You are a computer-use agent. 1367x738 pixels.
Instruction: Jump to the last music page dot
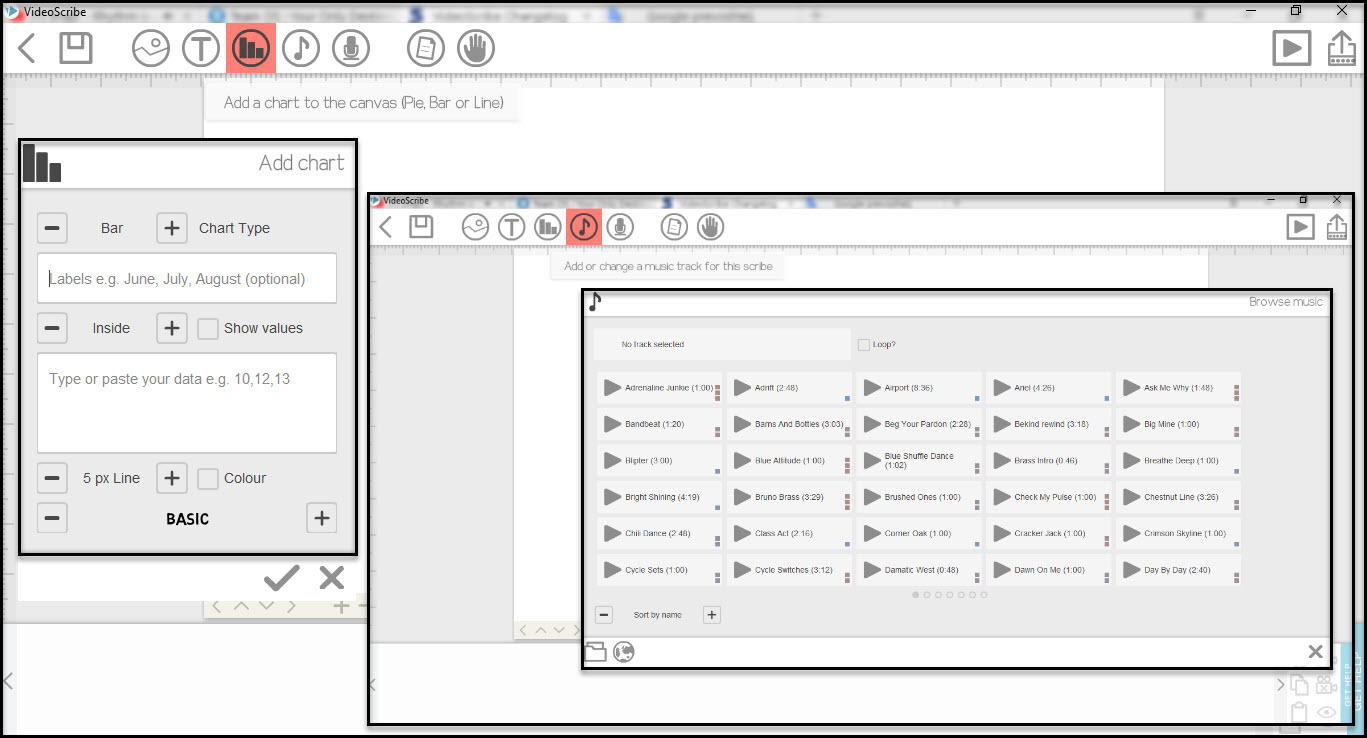point(984,595)
